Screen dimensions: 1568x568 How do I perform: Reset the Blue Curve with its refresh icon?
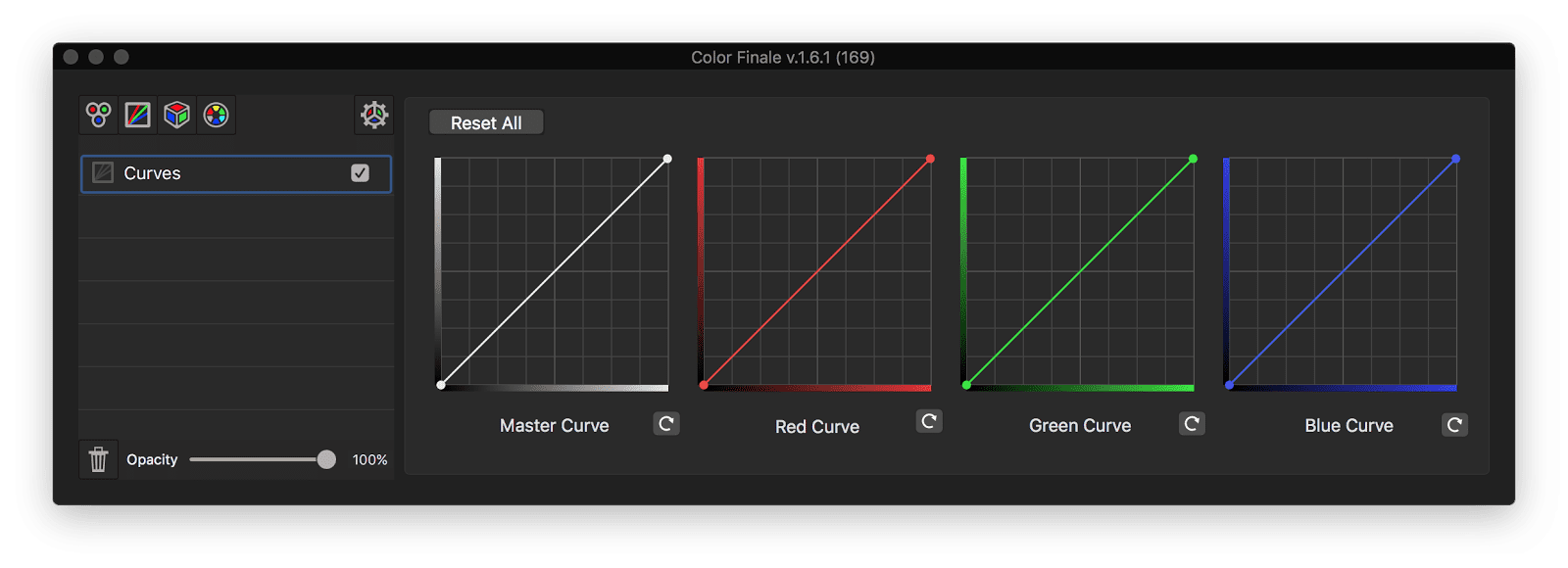[x=1454, y=424]
